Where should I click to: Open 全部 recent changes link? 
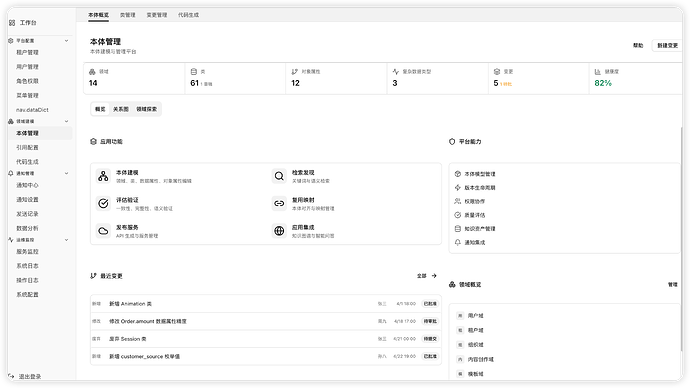pos(422,276)
